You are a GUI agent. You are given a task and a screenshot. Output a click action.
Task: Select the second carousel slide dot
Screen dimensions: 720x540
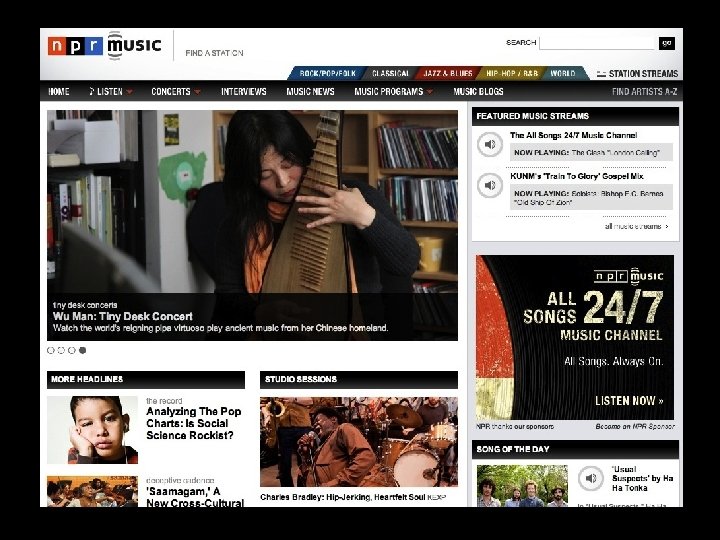click(61, 350)
